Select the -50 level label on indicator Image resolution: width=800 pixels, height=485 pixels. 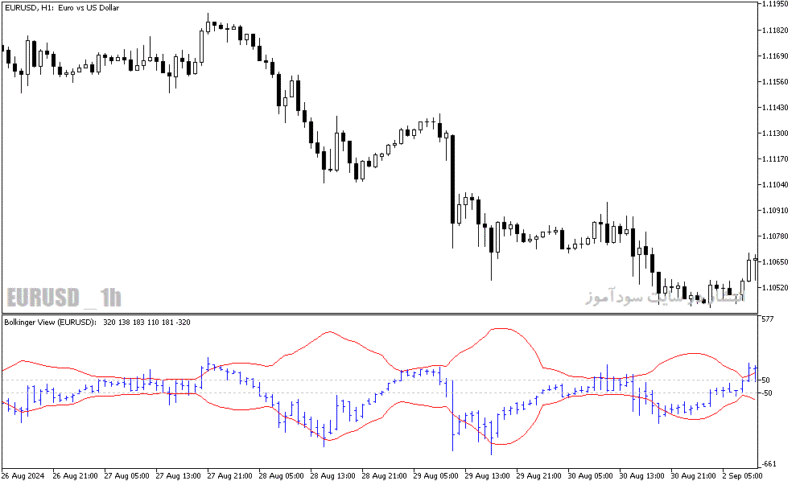(766, 393)
